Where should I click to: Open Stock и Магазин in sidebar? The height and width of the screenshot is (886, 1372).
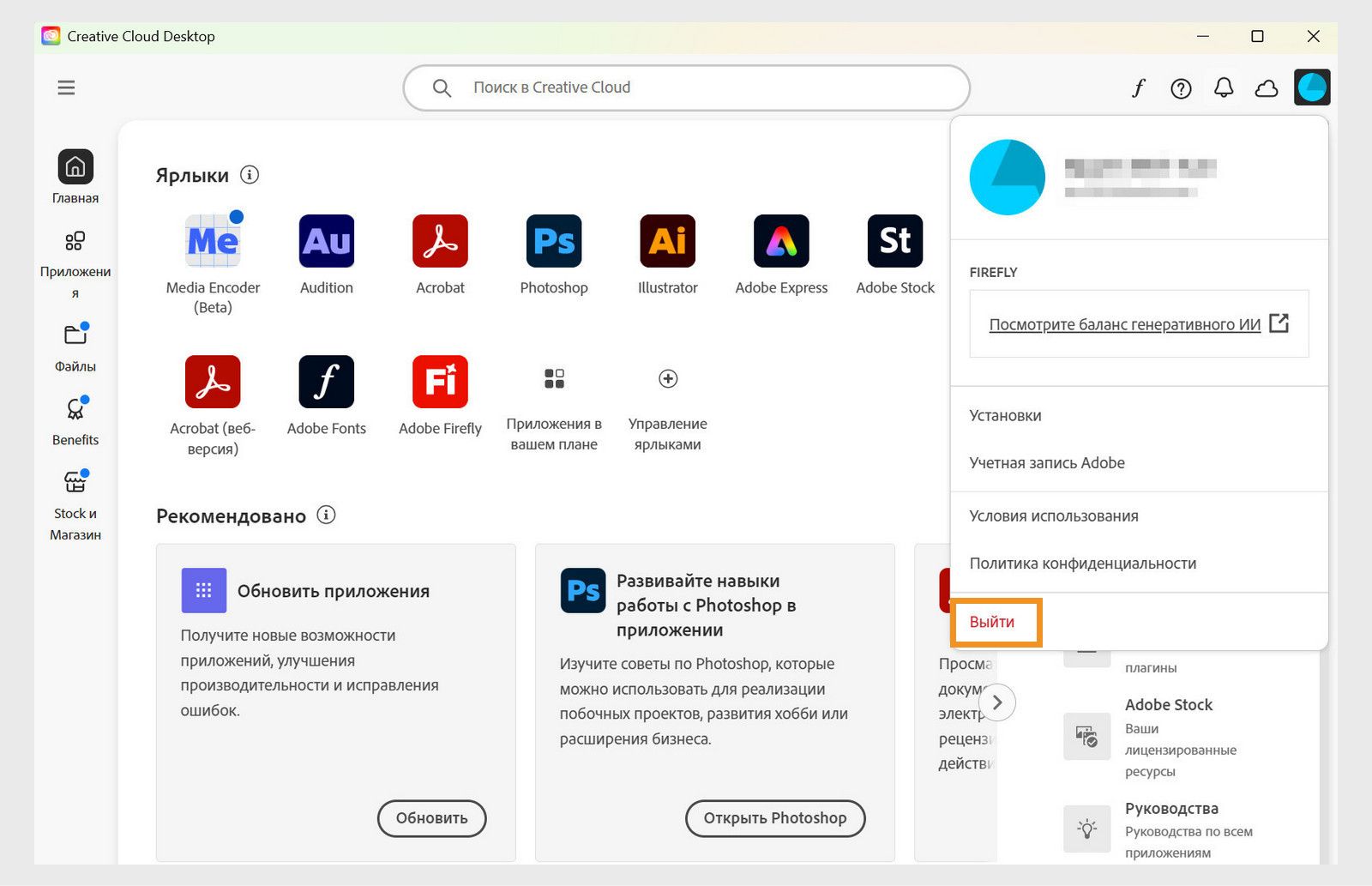coord(75,505)
